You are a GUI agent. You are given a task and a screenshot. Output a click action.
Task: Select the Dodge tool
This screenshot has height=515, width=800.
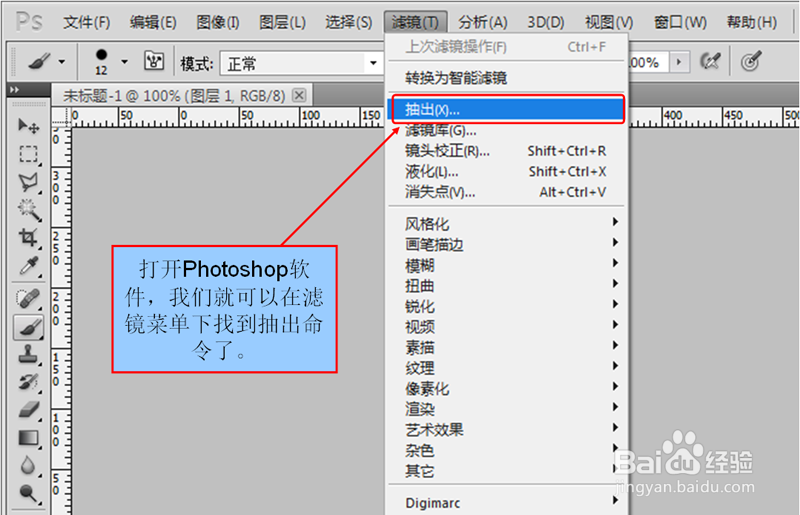[x=29, y=493]
